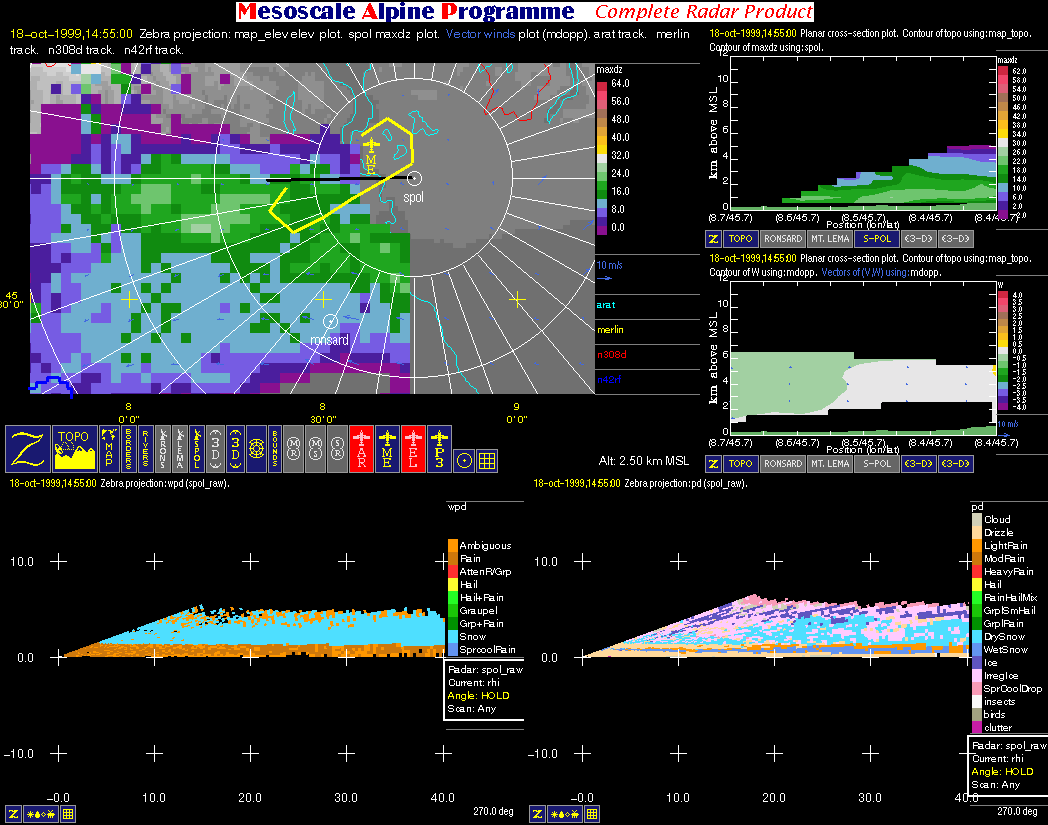Screen dimensions: 1048x825
Task: Toggle the RIVERS overlay
Action: tap(146, 449)
